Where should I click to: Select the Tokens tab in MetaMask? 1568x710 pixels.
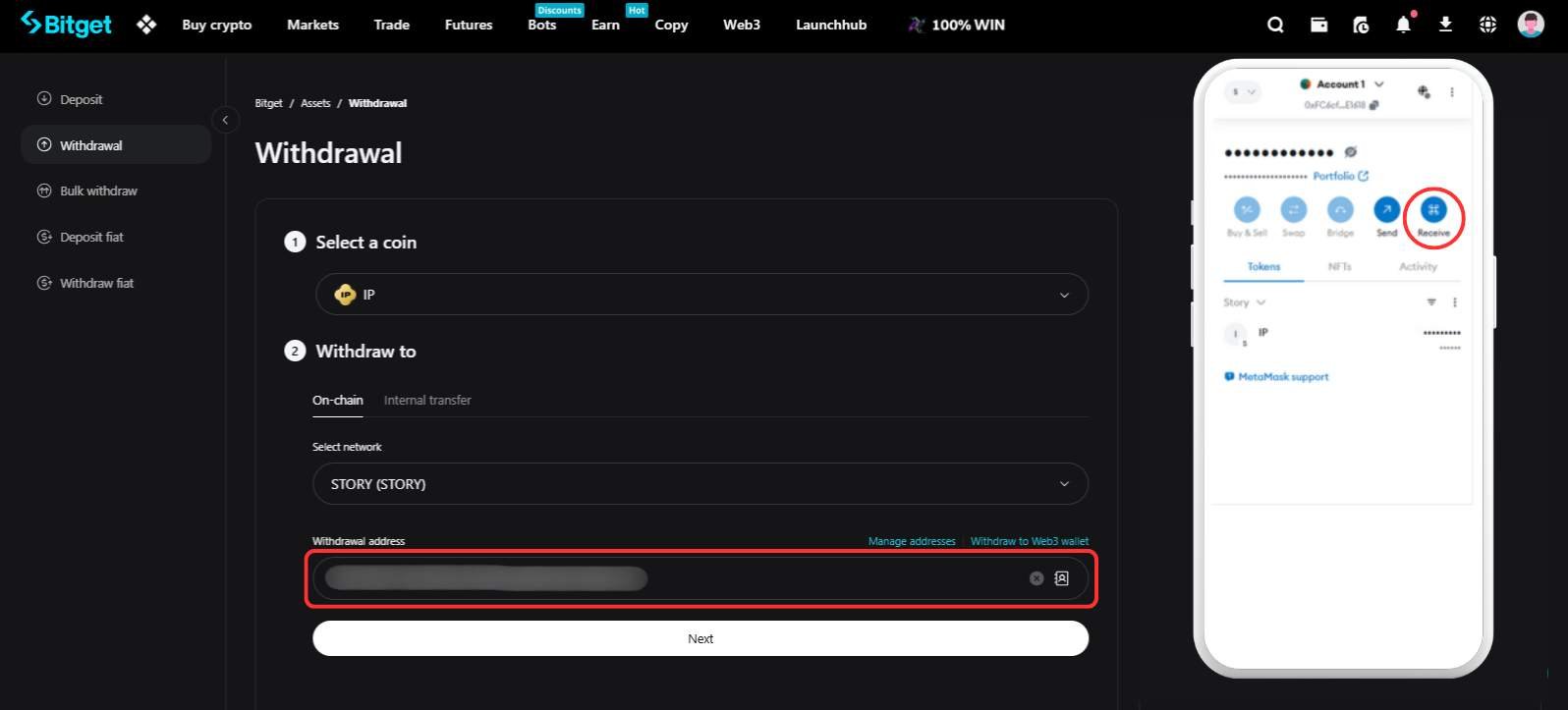coord(1263,266)
